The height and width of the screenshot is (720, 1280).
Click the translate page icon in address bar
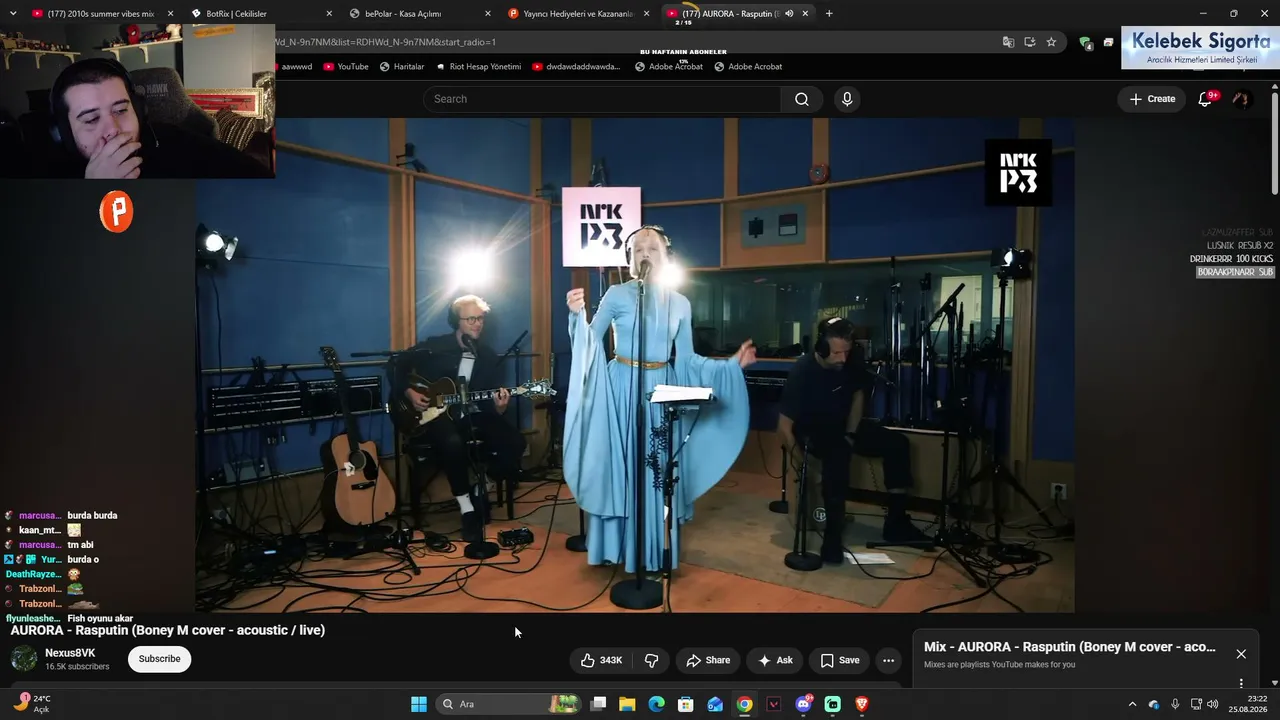pos(1008,42)
